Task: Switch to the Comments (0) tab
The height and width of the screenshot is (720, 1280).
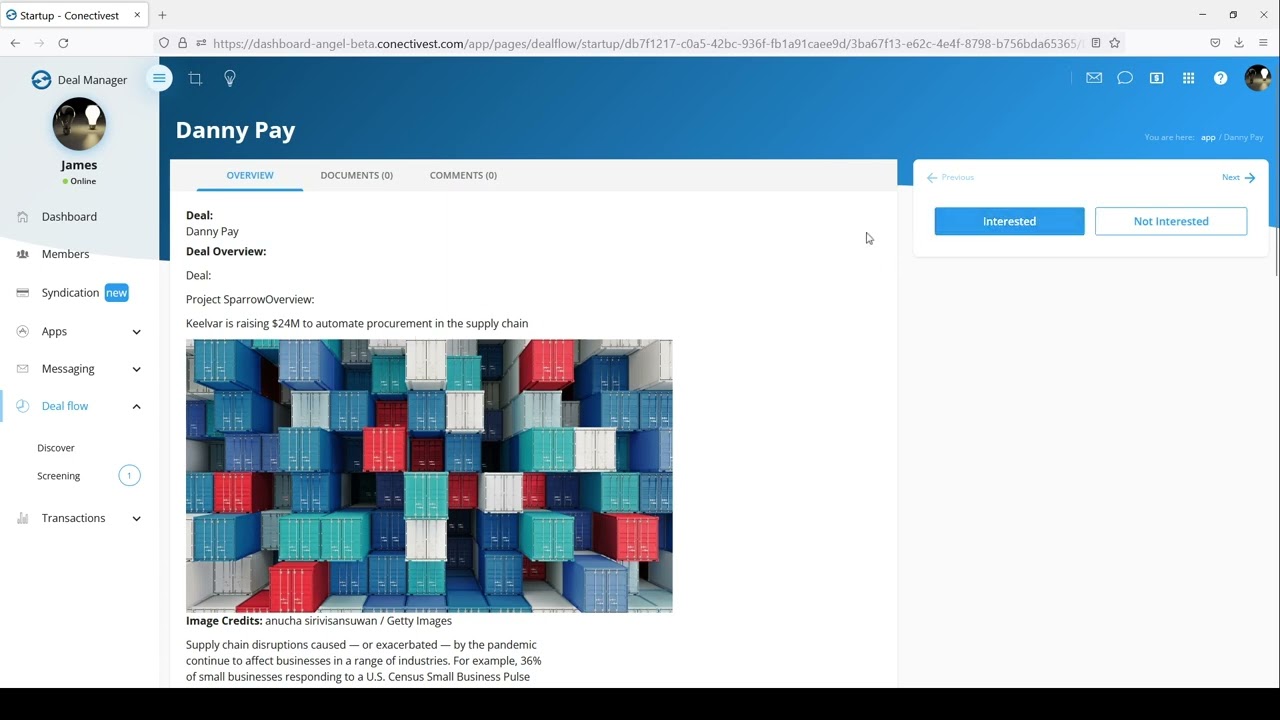Action: click(x=463, y=175)
